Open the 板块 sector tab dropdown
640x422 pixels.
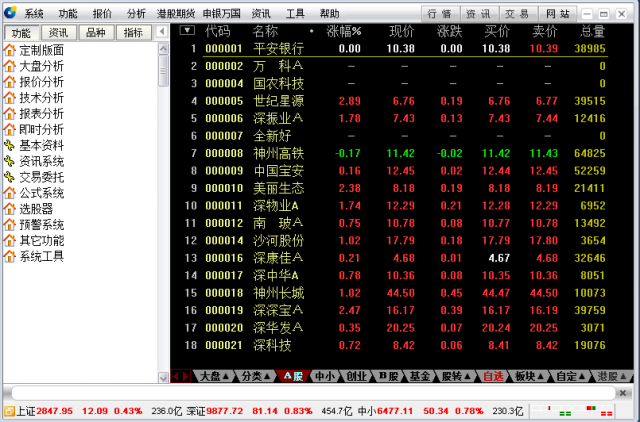click(x=529, y=376)
